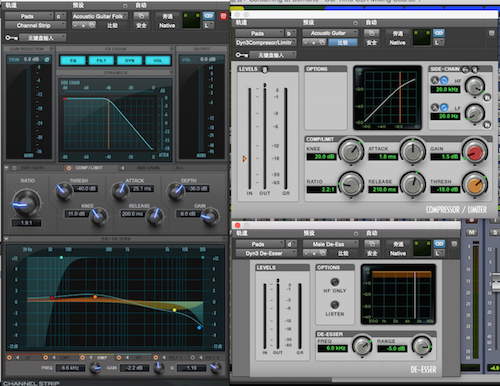Screen dimensions: 500x386
Task: Open Acoustic Guitar Folk preset dropdown
Action: click(x=100, y=16)
